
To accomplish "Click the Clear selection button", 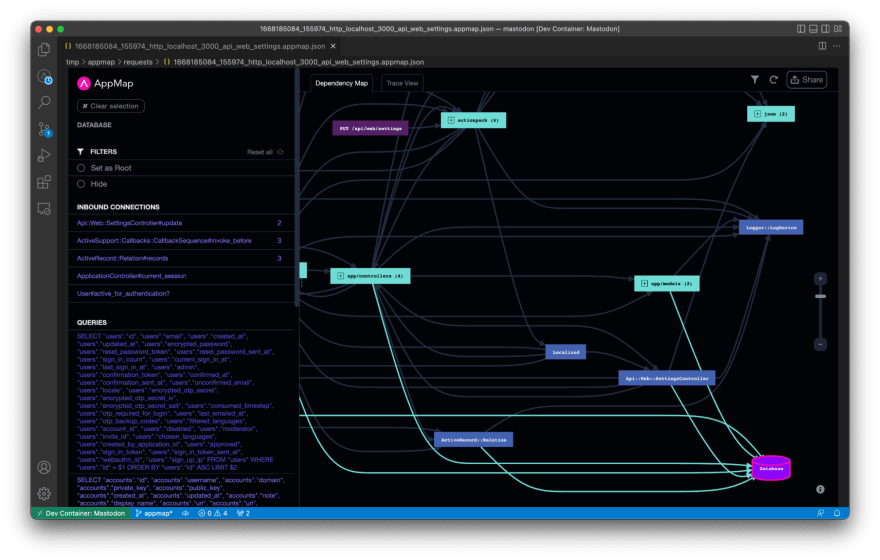I will pyautogui.click(x=111, y=106).
